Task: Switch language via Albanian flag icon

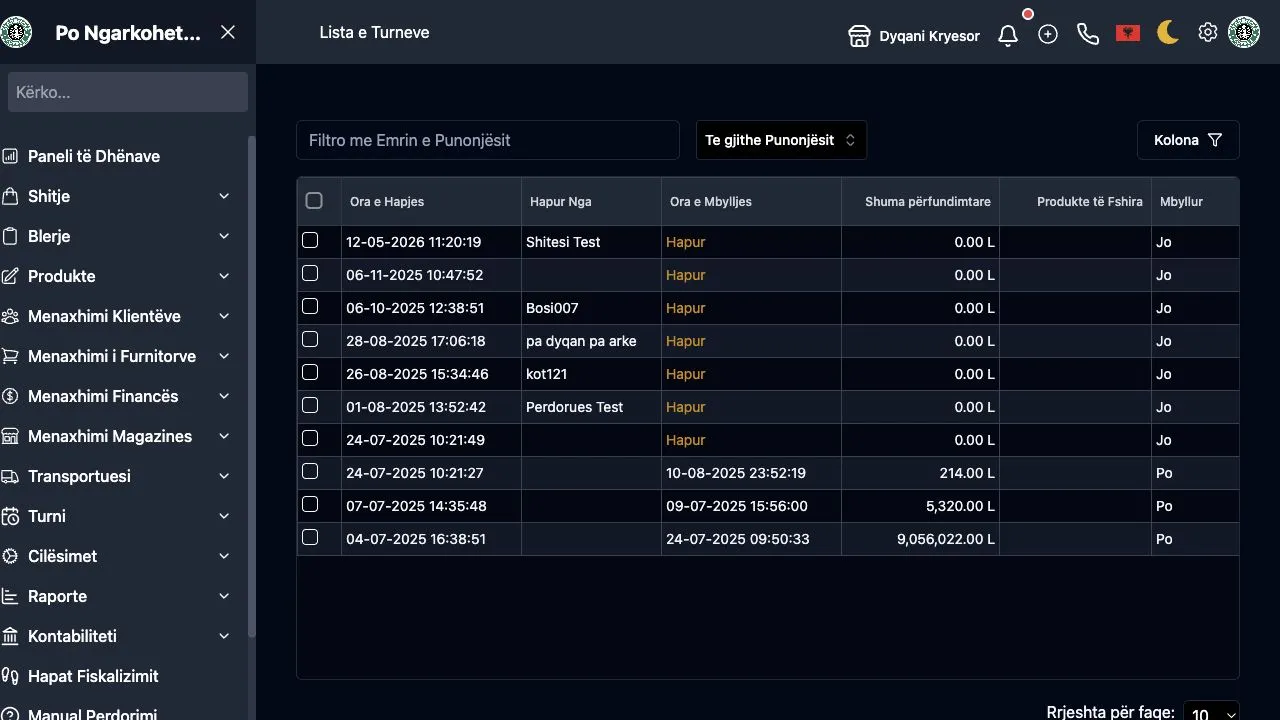Action: [1128, 34]
